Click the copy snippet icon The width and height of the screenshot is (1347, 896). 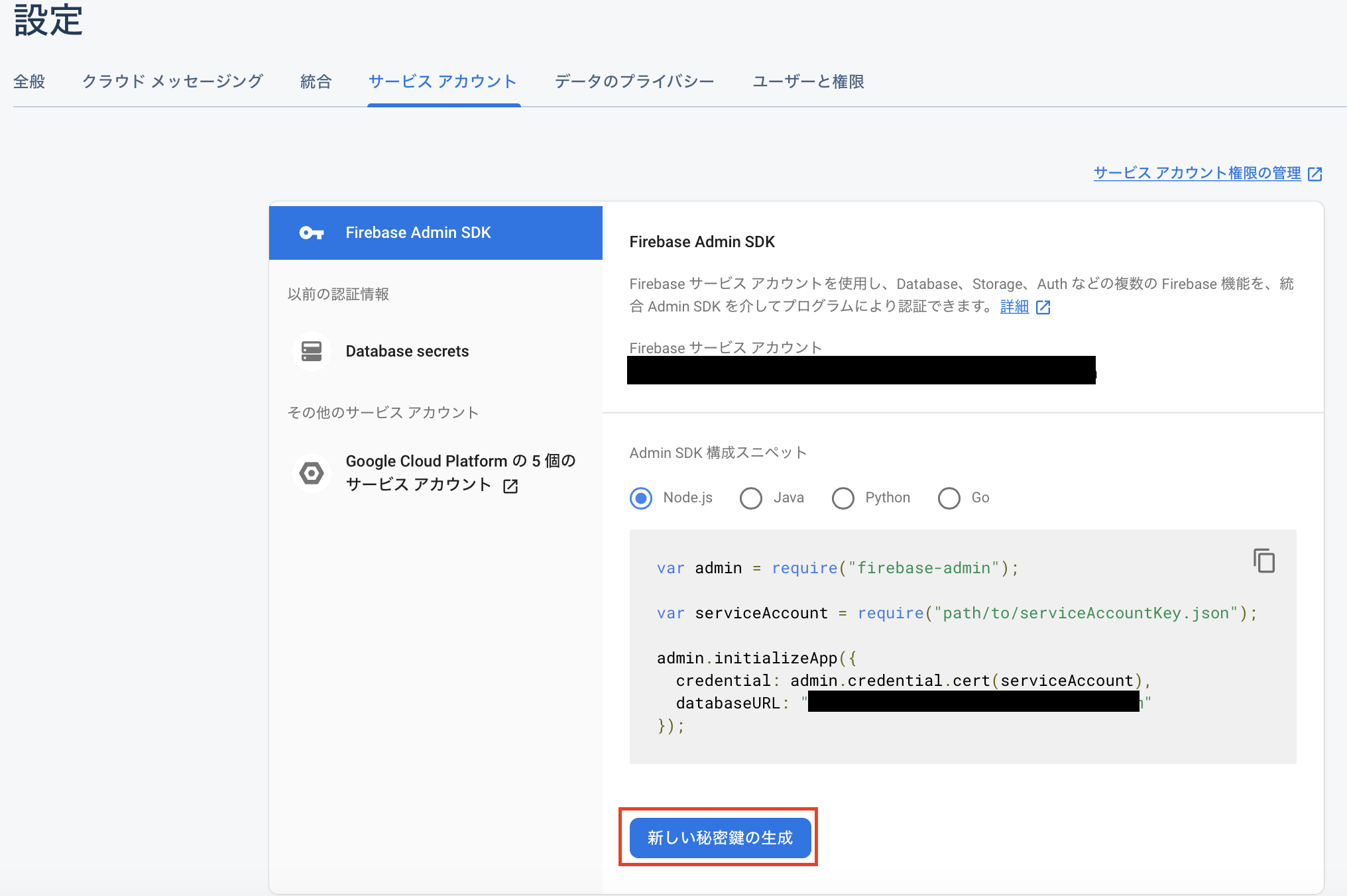click(x=1265, y=561)
